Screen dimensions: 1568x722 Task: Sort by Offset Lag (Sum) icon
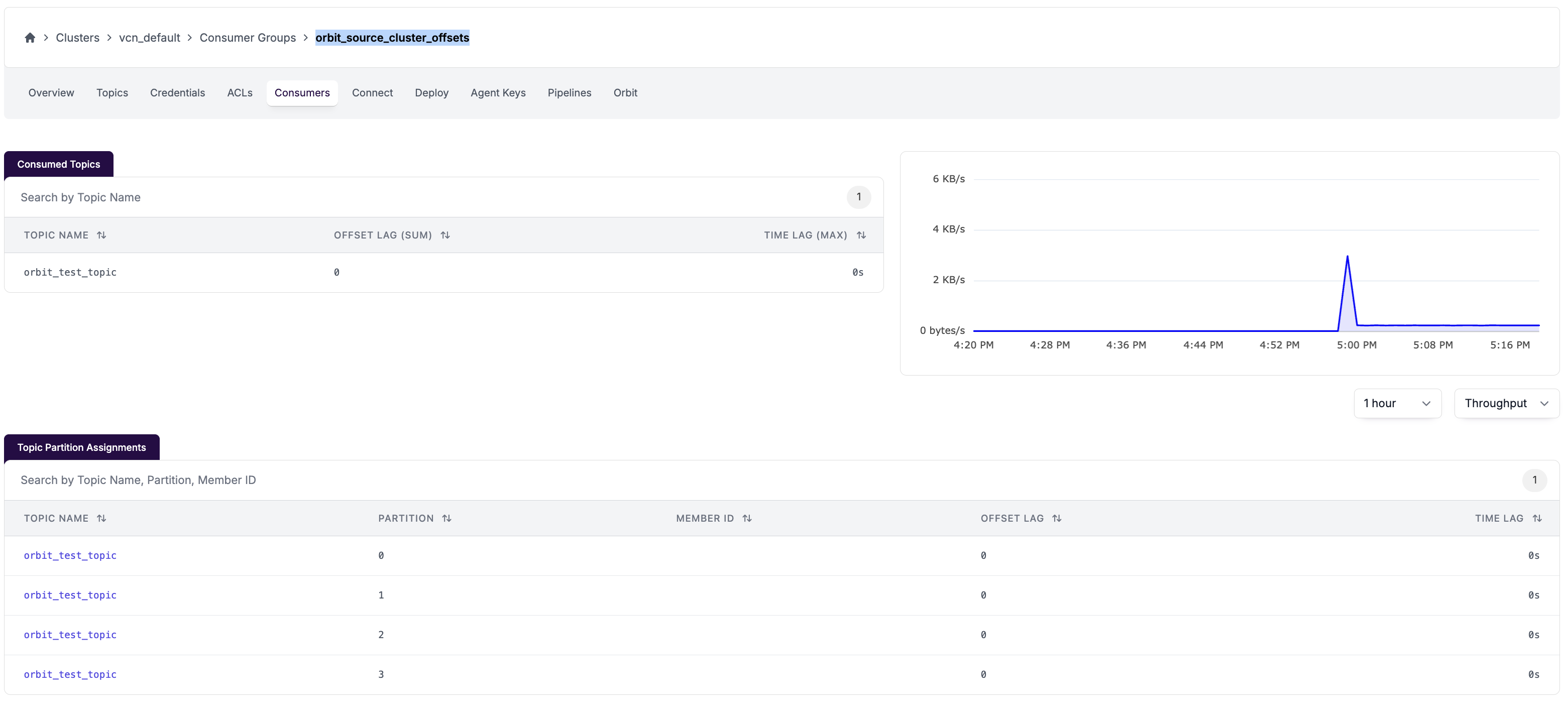445,235
